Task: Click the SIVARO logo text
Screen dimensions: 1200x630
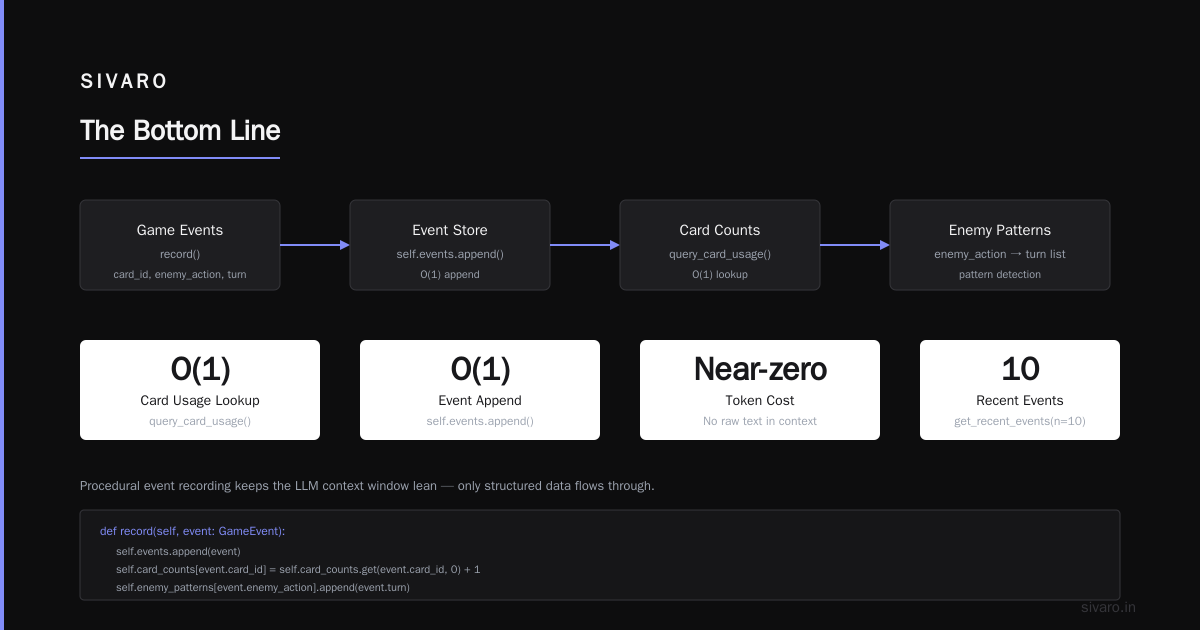Action: pyautogui.click(x=124, y=82)
